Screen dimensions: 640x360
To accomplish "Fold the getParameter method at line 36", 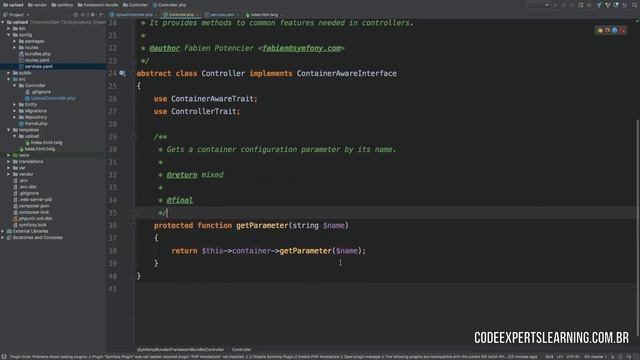I will click(133, 225).
